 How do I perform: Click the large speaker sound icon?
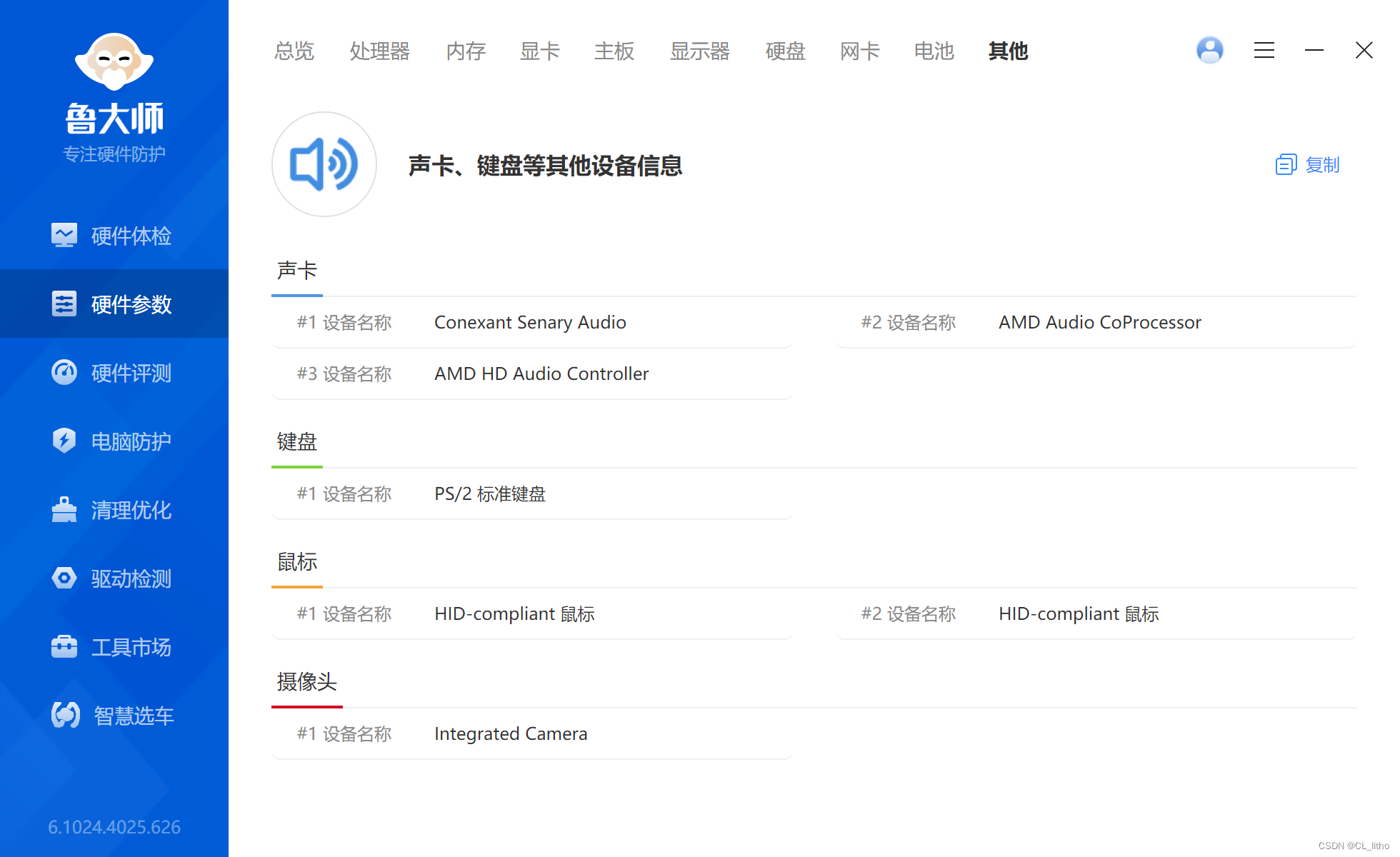pyautogui.click(x=324, y=164)
